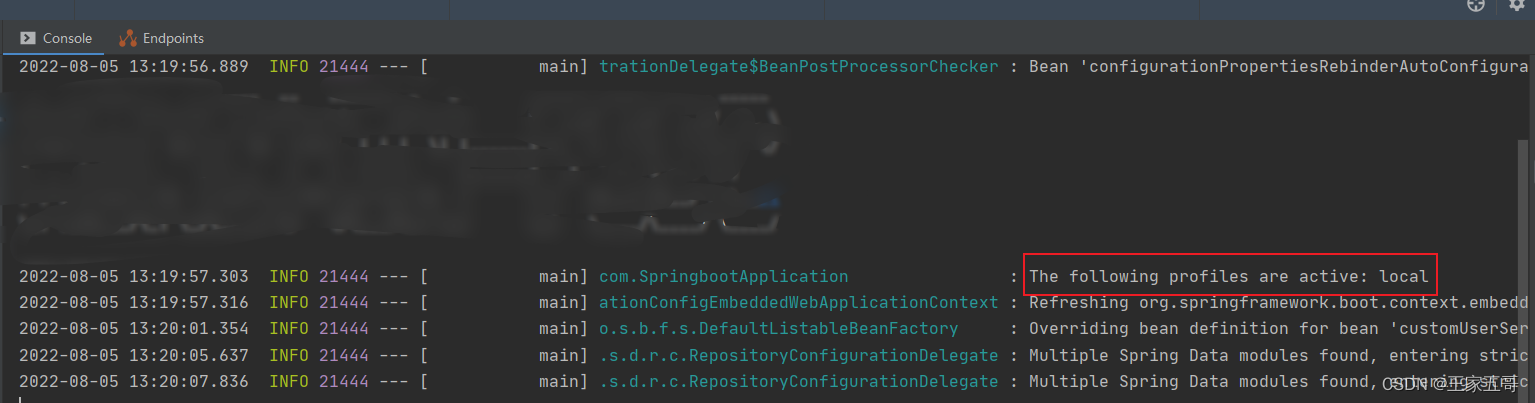The height and width of the screenshot is (403, 1535).
Task: Switch to the Endpoints tab
Action: coord(162,38)
